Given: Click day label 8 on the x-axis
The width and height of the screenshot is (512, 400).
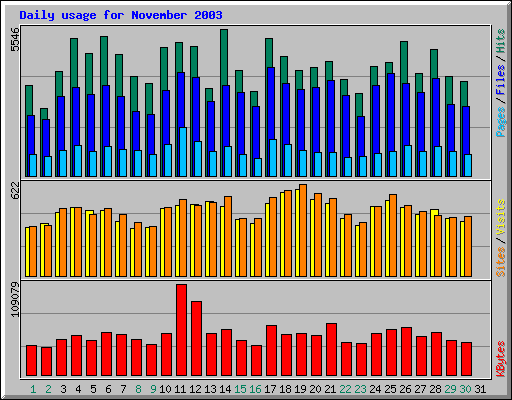Looking at the screenshot, I should (138, 389).
